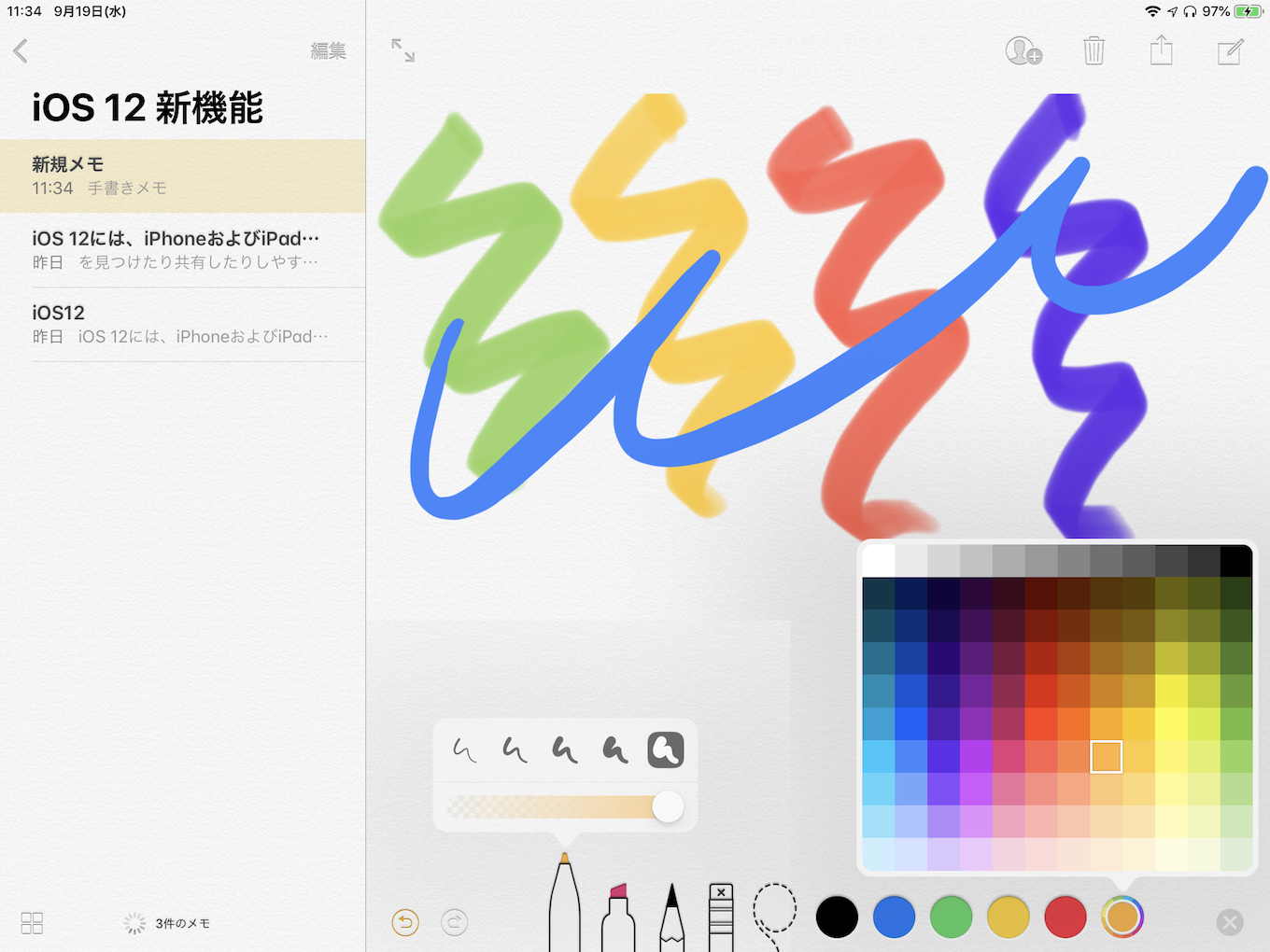This screenshot has width=1270, height=952.
Task: Tap the iOS 12 新機能 folder title
Action: (x=148, y=108)
